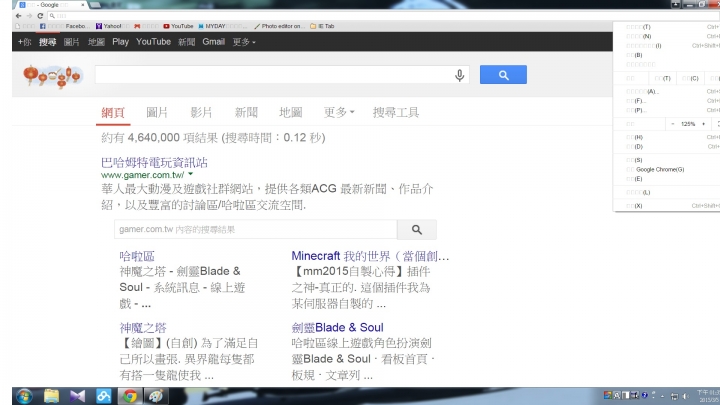Open YouTube in the Google black bar
This screenshot has width=720, height=405.
coord(153,42)
